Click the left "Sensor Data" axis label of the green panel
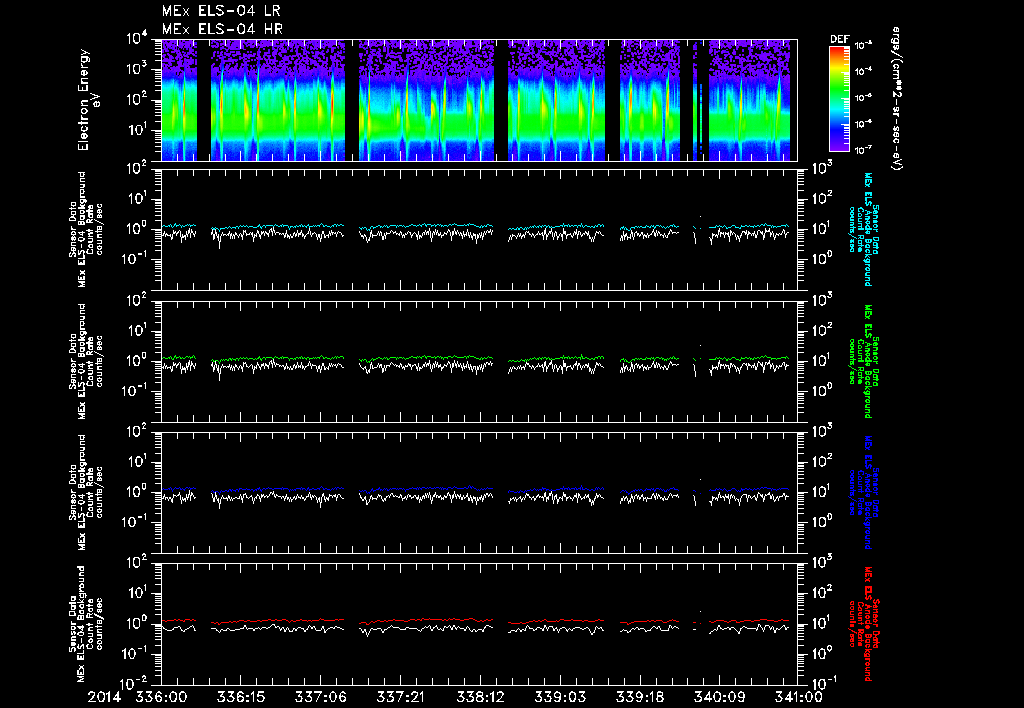The width and height of the screenshot is (1024, 708). click(72, 361)
